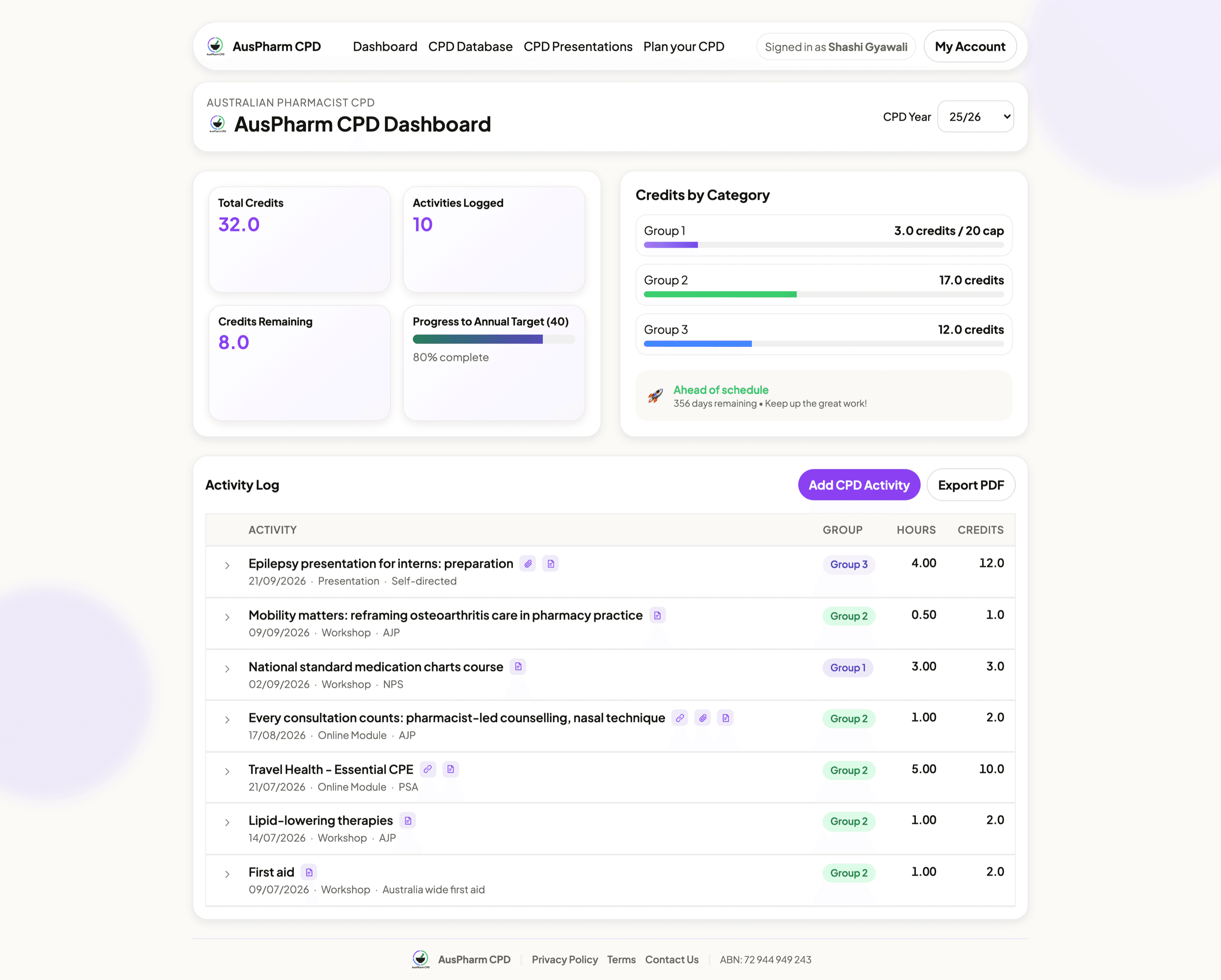The height and width of the screenshot is (980, 1221).
Task: Open the Contact Us footer link
Action: click(672, 960)
